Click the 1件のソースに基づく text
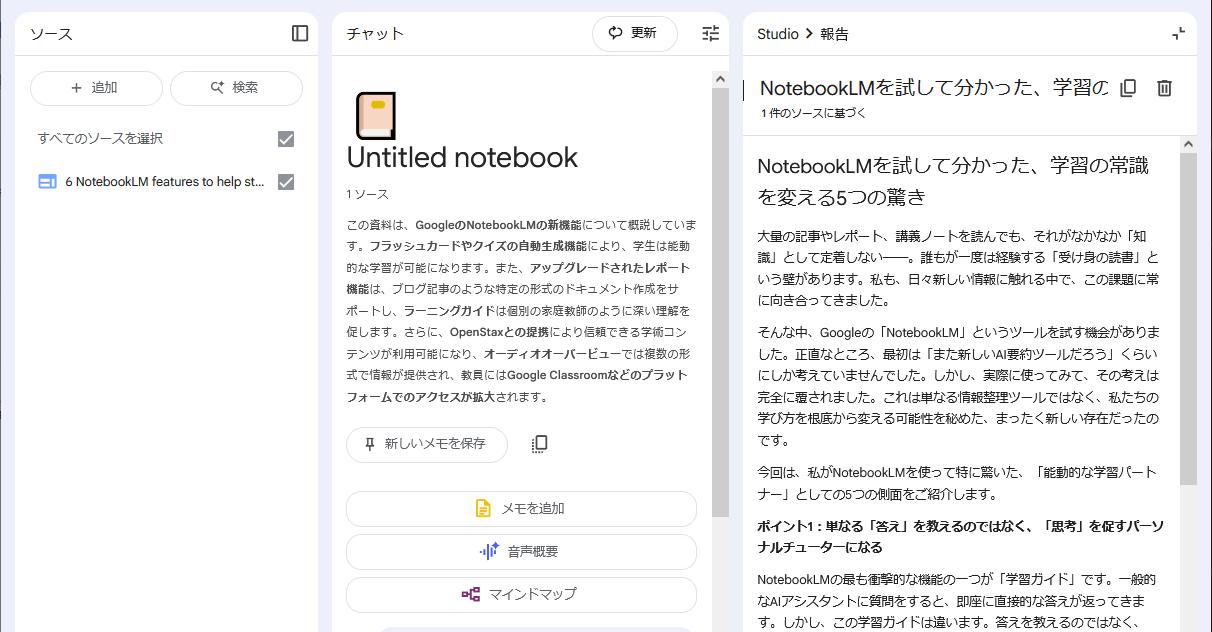This screenshot has width=1212, height=632. 813,113
